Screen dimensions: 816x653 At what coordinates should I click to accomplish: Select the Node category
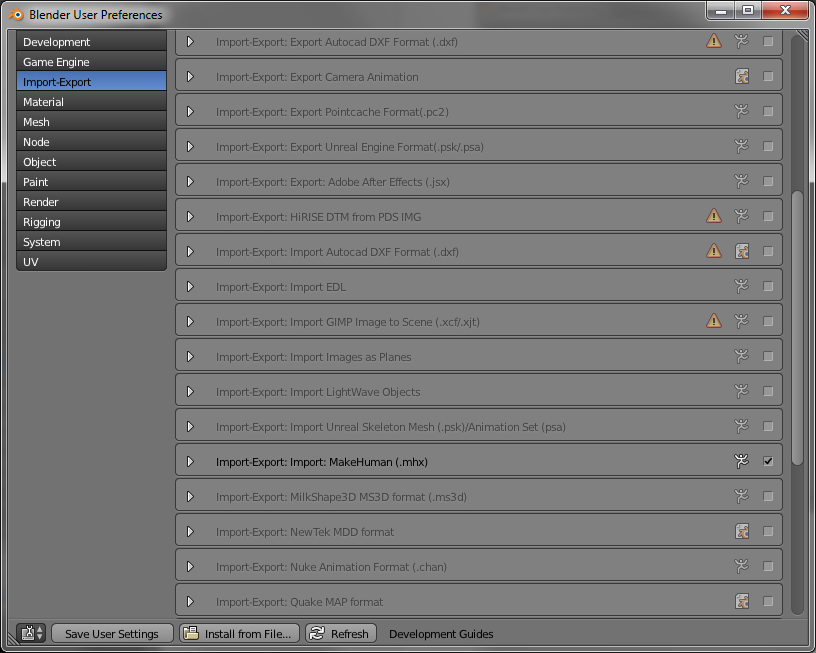tap(92, 142)
